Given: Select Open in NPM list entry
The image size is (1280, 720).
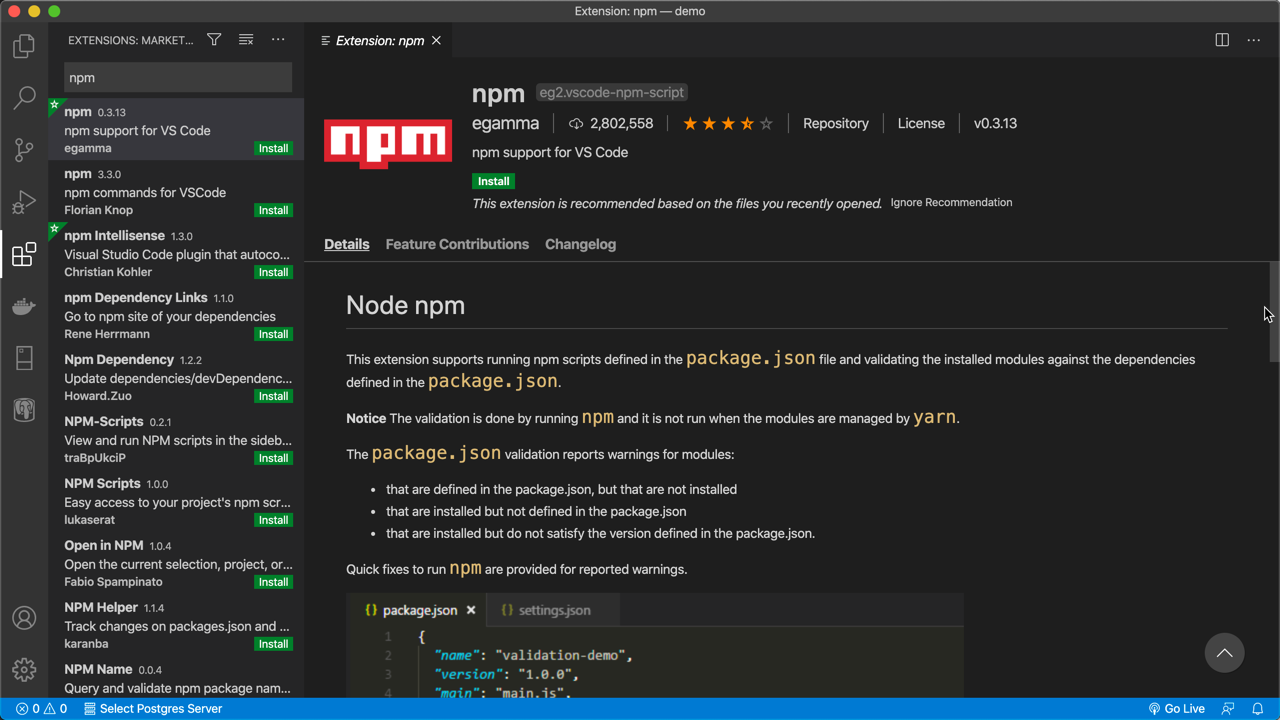Looking at the screenshot, I should tap(176, 563).
